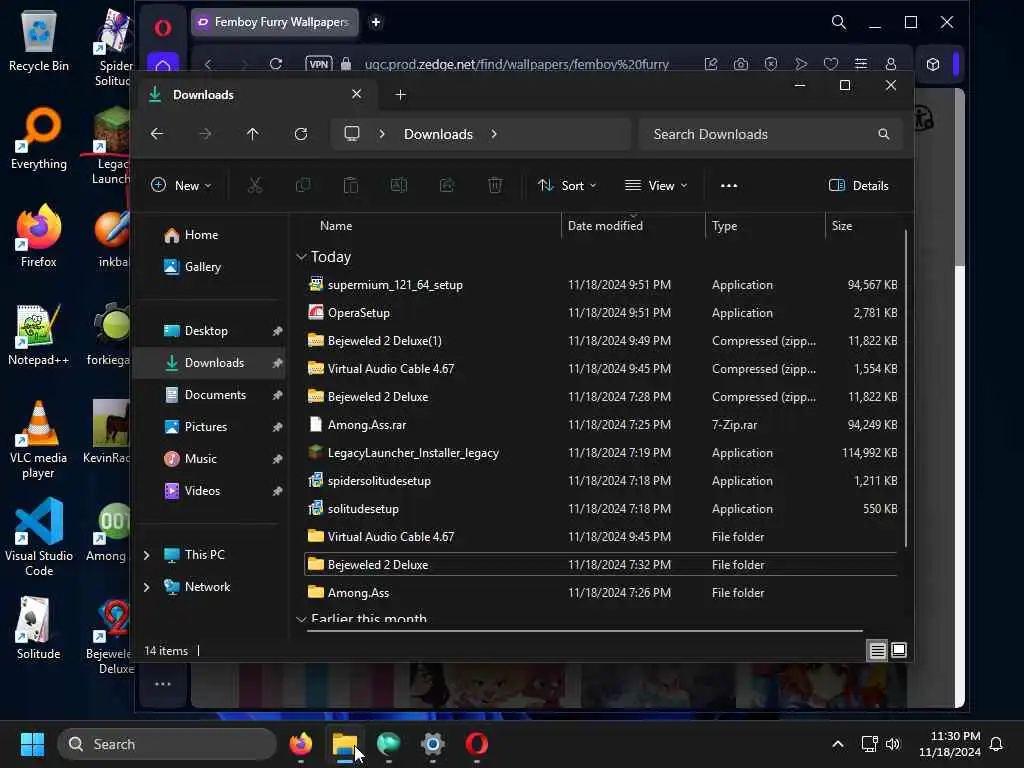Open Opera easy setup menu icon
Screen dimensions: 1024x768
pos(861,64)
